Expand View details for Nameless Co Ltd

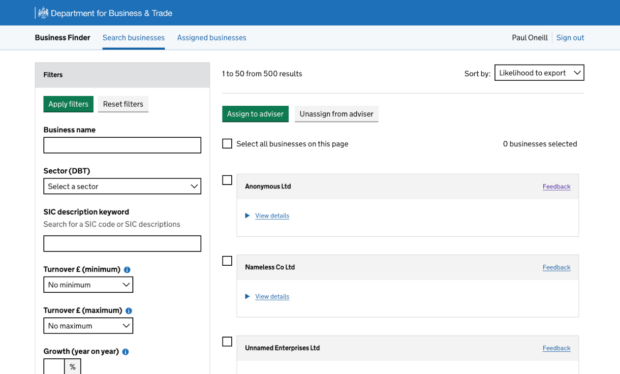coord(272,297)
